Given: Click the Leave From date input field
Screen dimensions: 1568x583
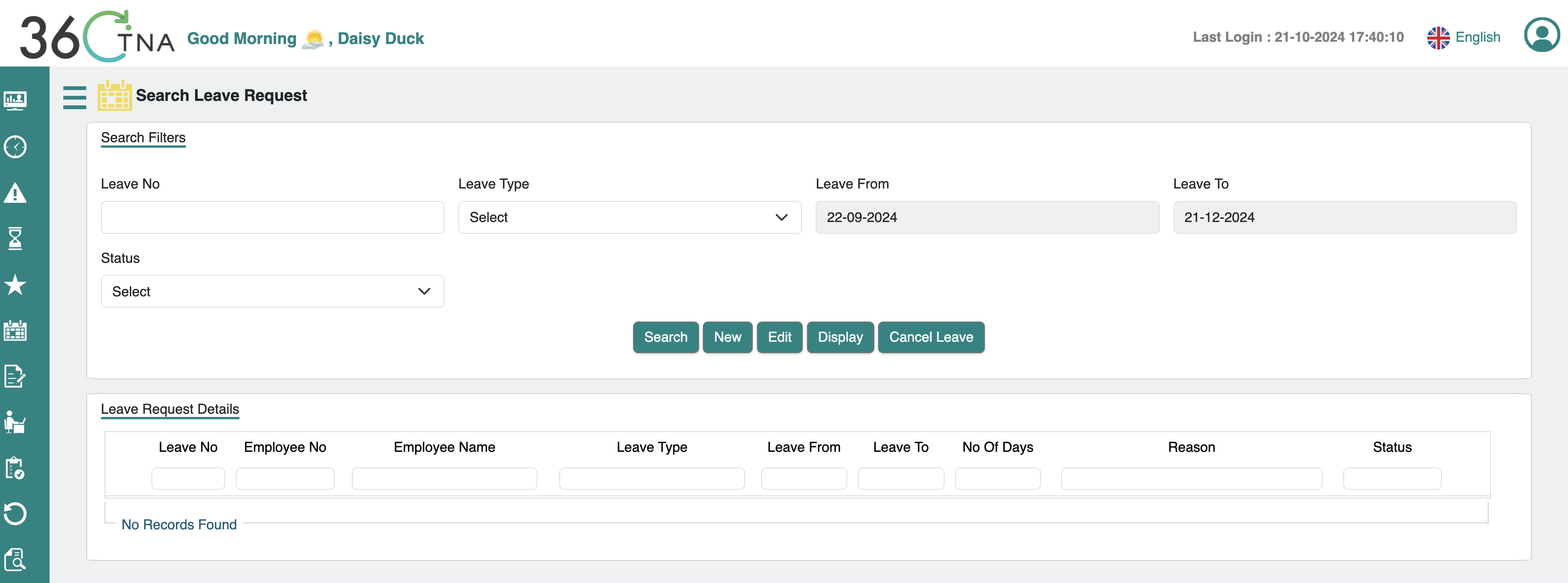Looking at the screenshot, I should click(x=987, y=217).
